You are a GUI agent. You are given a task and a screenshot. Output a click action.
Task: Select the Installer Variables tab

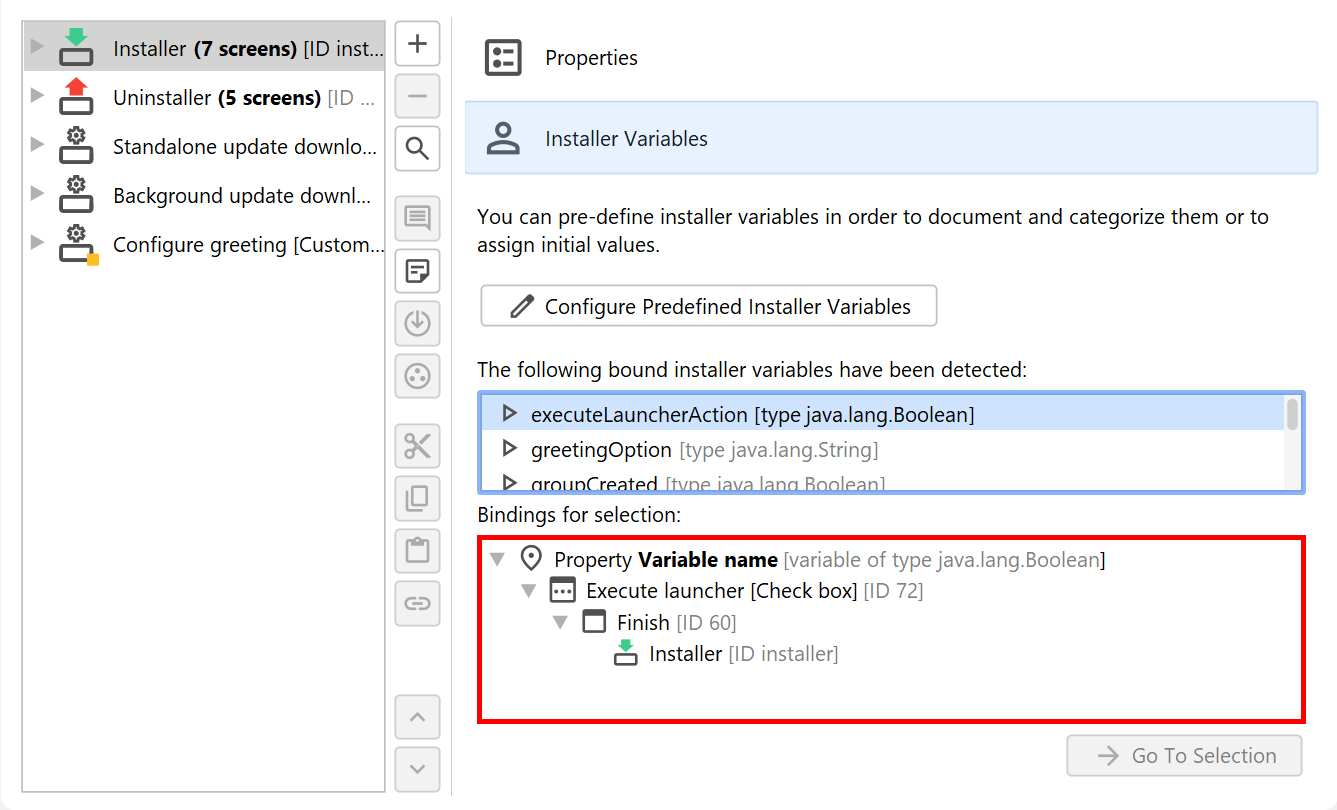[626, 139]
